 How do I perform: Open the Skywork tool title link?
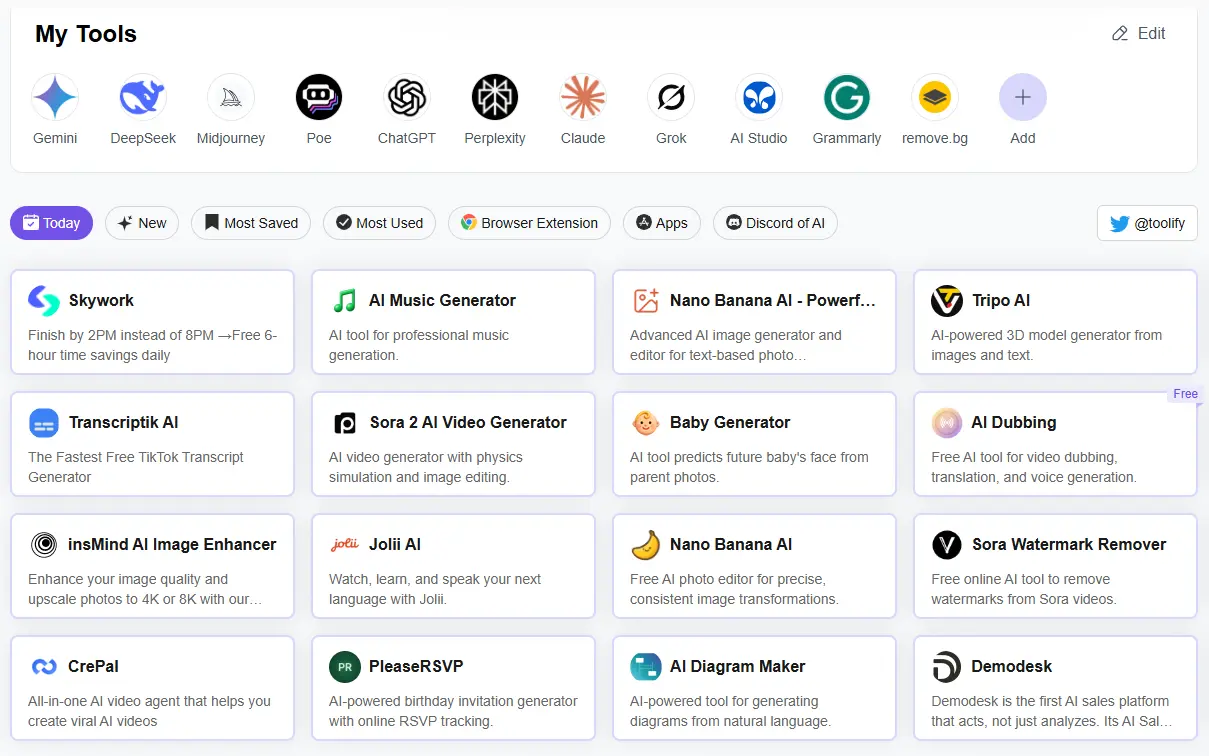[x=101, y=300]
